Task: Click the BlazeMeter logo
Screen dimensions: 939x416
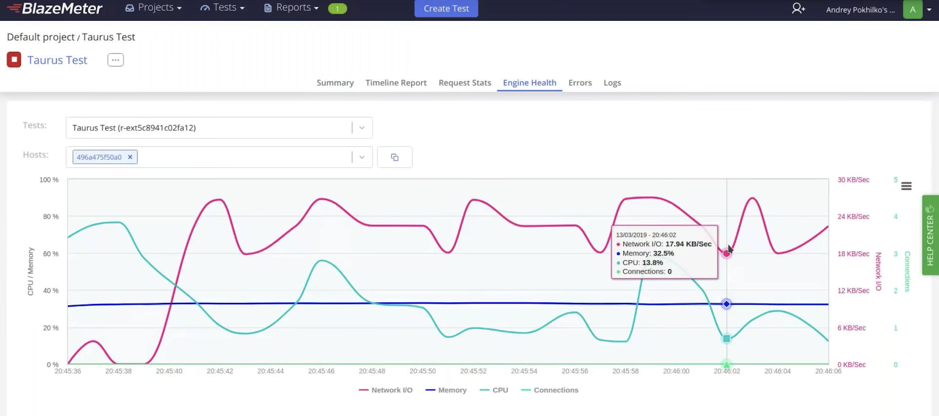Action: point(54,8)
